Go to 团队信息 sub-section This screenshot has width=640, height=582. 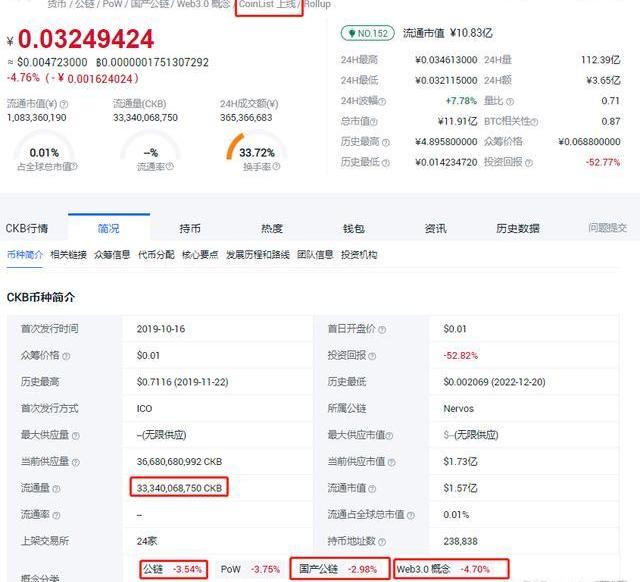coord(315,255)
